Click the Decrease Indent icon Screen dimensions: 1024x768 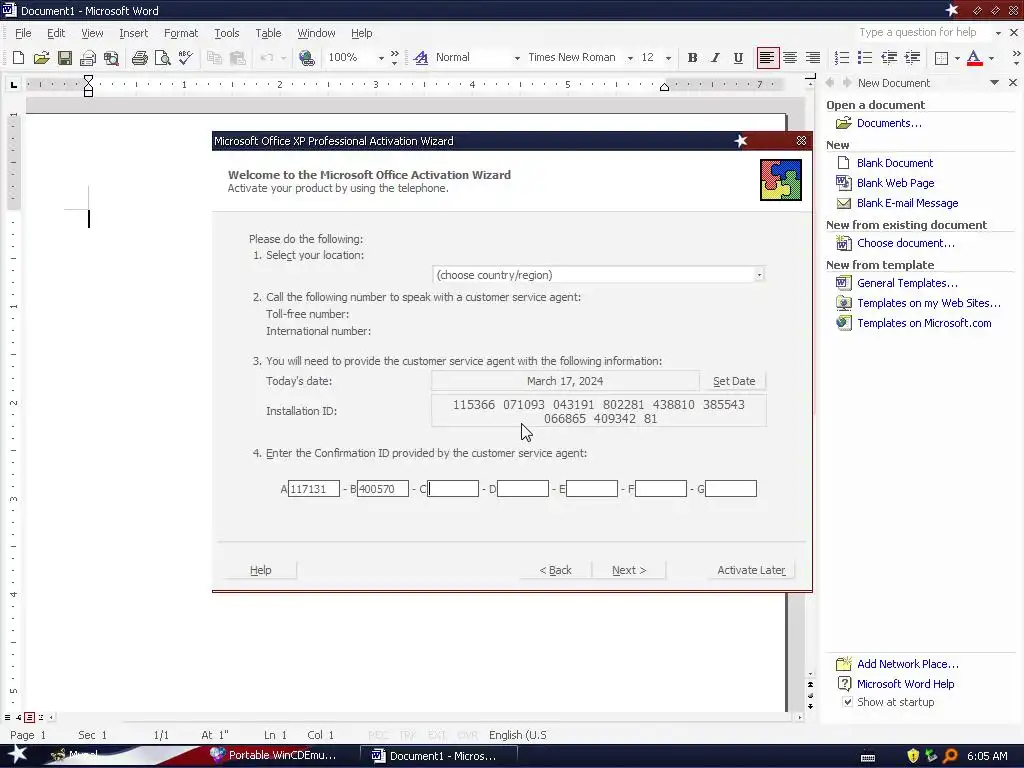pyautogui.click(x=888, y=58)
